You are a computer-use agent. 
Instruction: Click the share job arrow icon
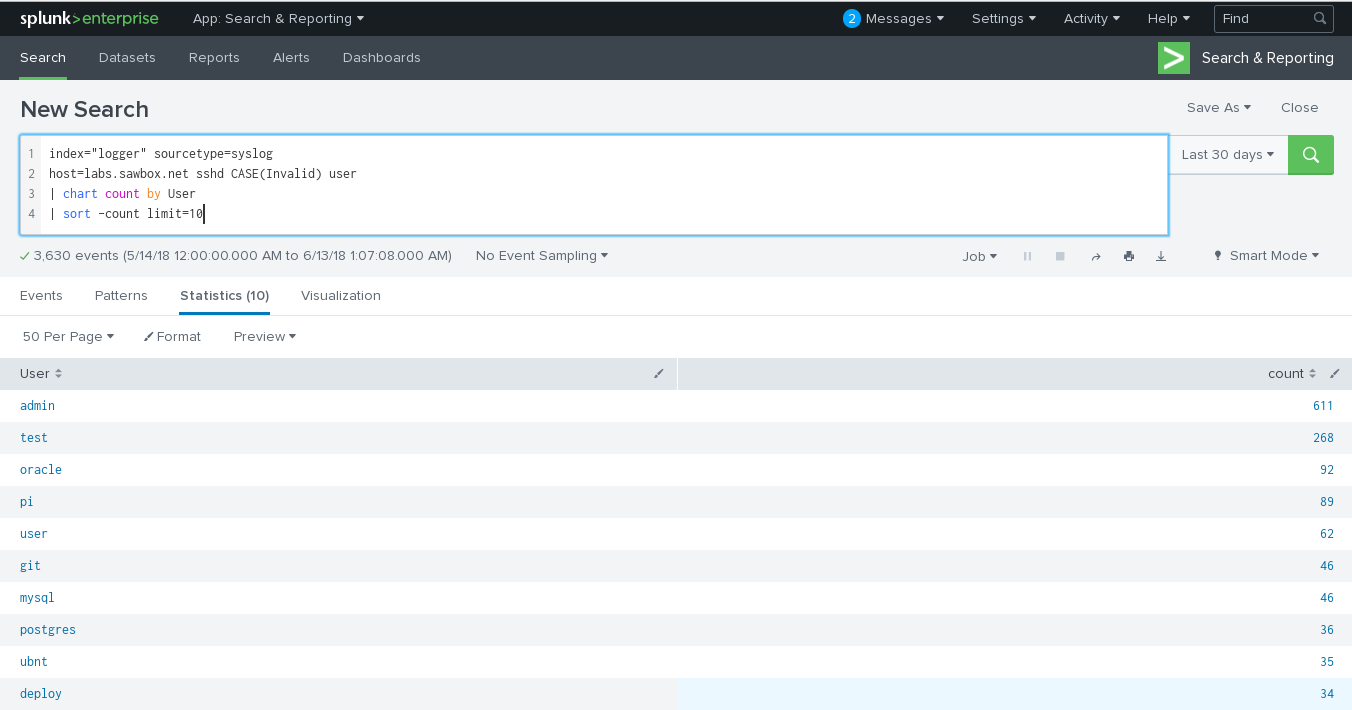pos(1095,257)
